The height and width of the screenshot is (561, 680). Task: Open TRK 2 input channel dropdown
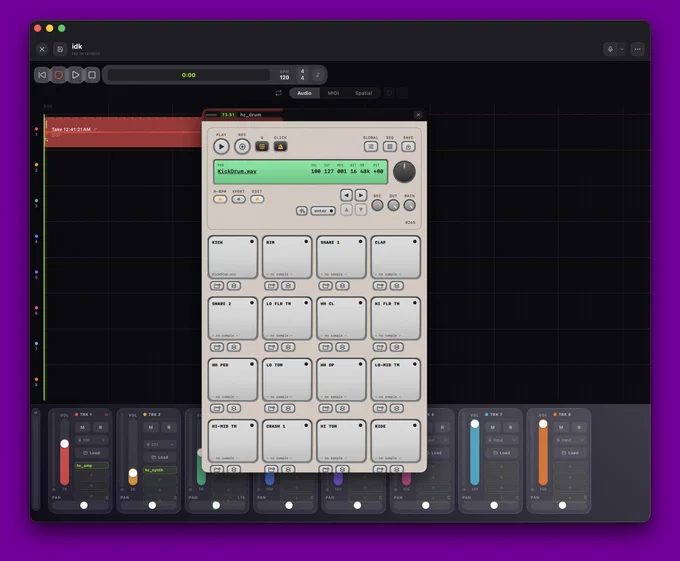(x=160, y=444)
